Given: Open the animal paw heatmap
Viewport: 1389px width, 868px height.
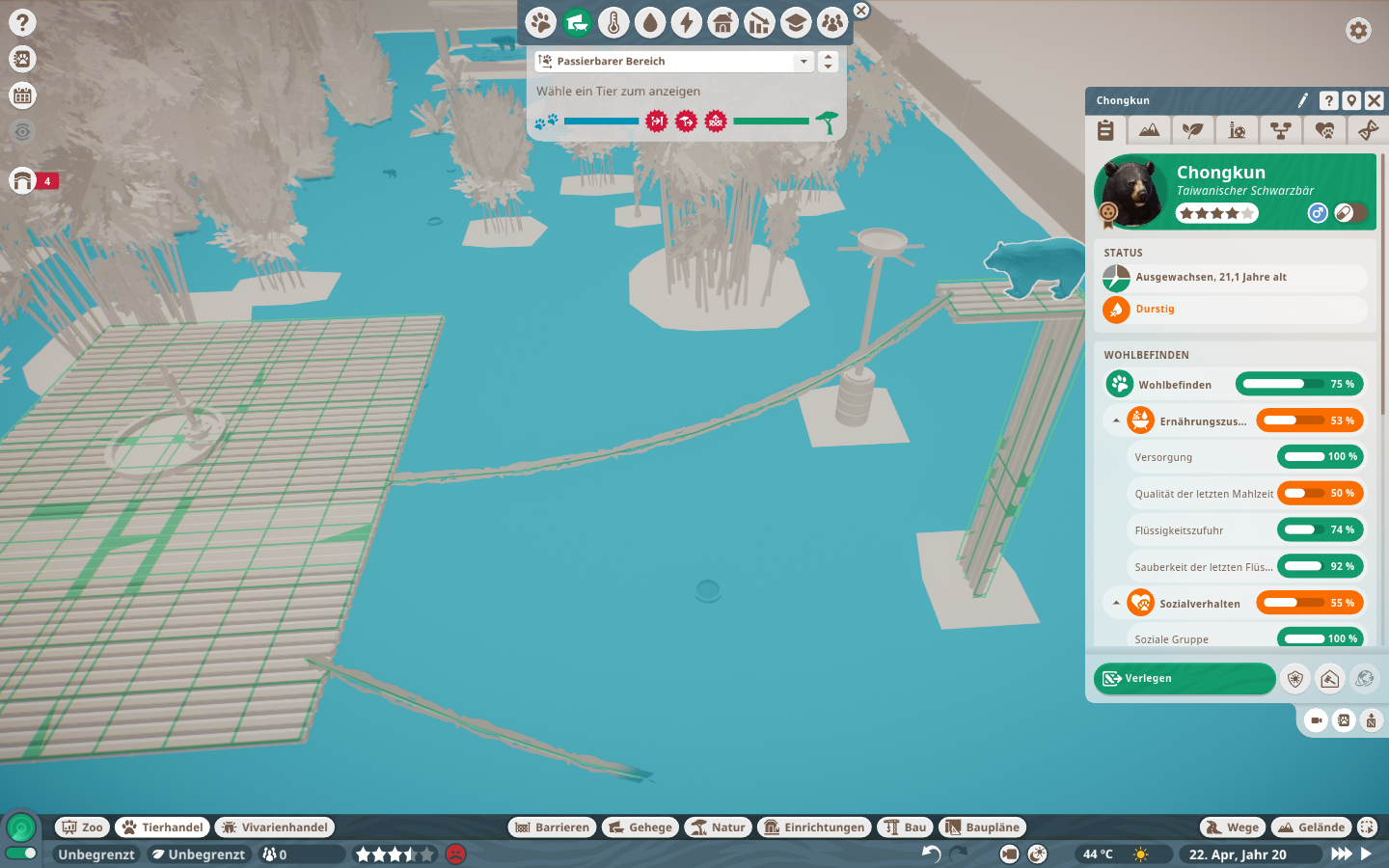Looking at the screenshot, I should tap(541, 22).
